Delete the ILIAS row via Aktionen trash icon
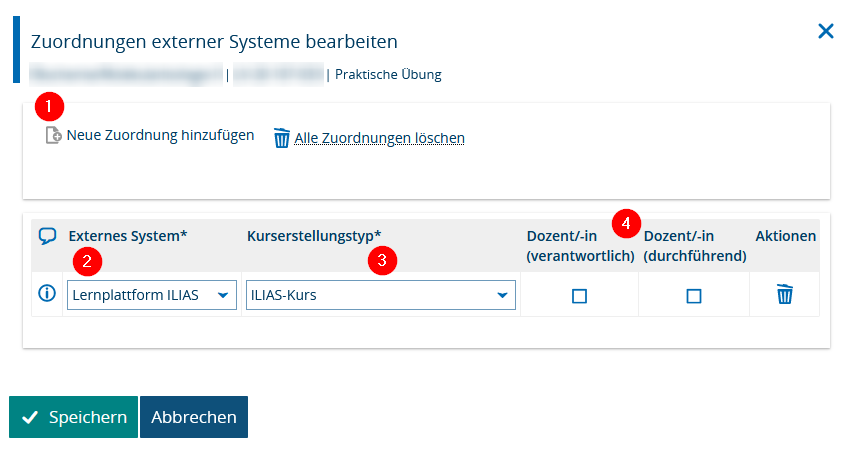This screenshot has width=851, height=450. 785,294
